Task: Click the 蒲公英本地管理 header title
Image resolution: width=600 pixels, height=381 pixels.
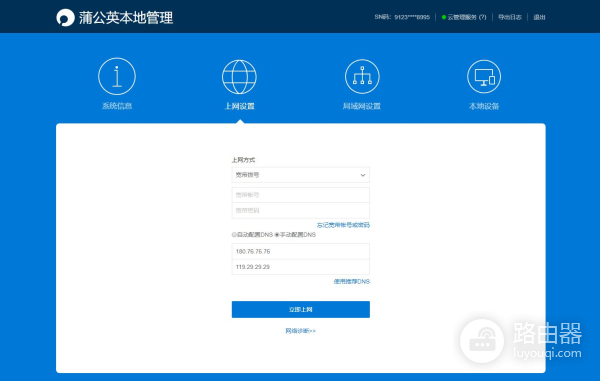Action: [126, 18]
